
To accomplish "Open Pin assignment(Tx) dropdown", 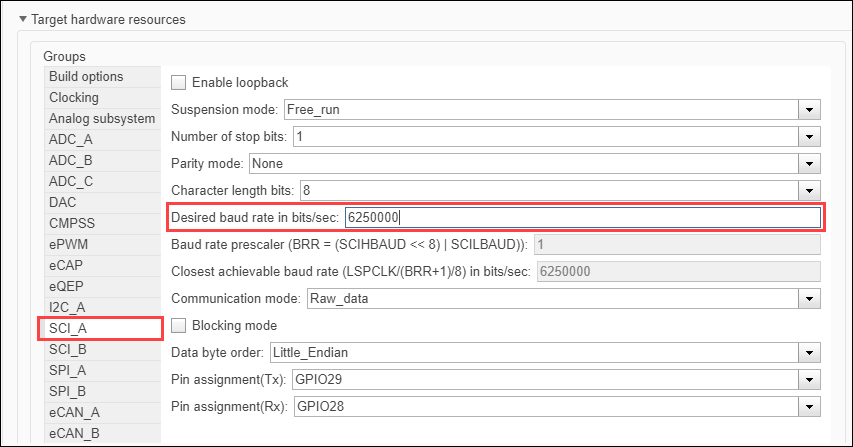I will click(811, 380).
